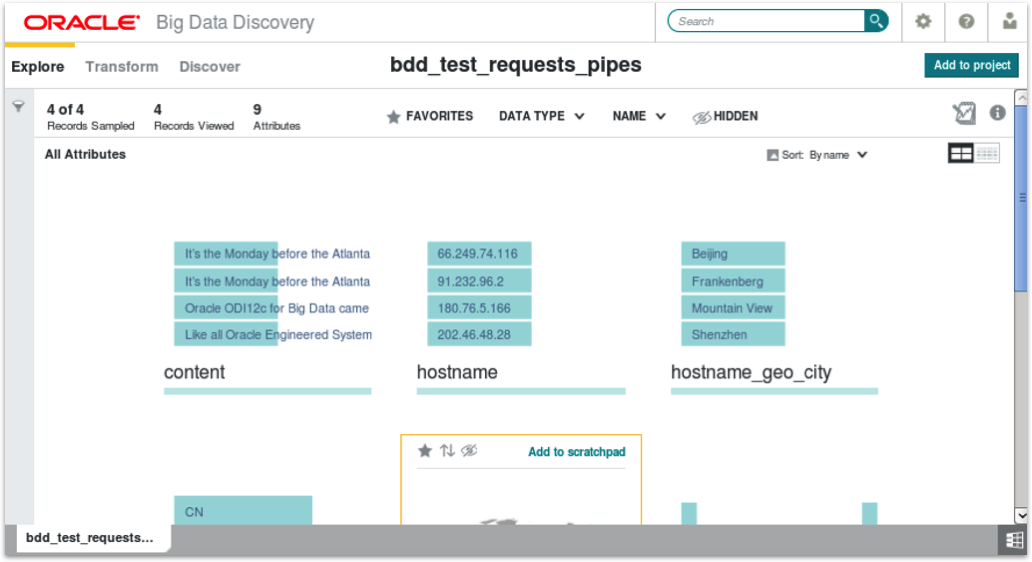Select the Oracle ODI12c for Big Data bar
The width and height of the screenshot is (1032, 562).
226,308
